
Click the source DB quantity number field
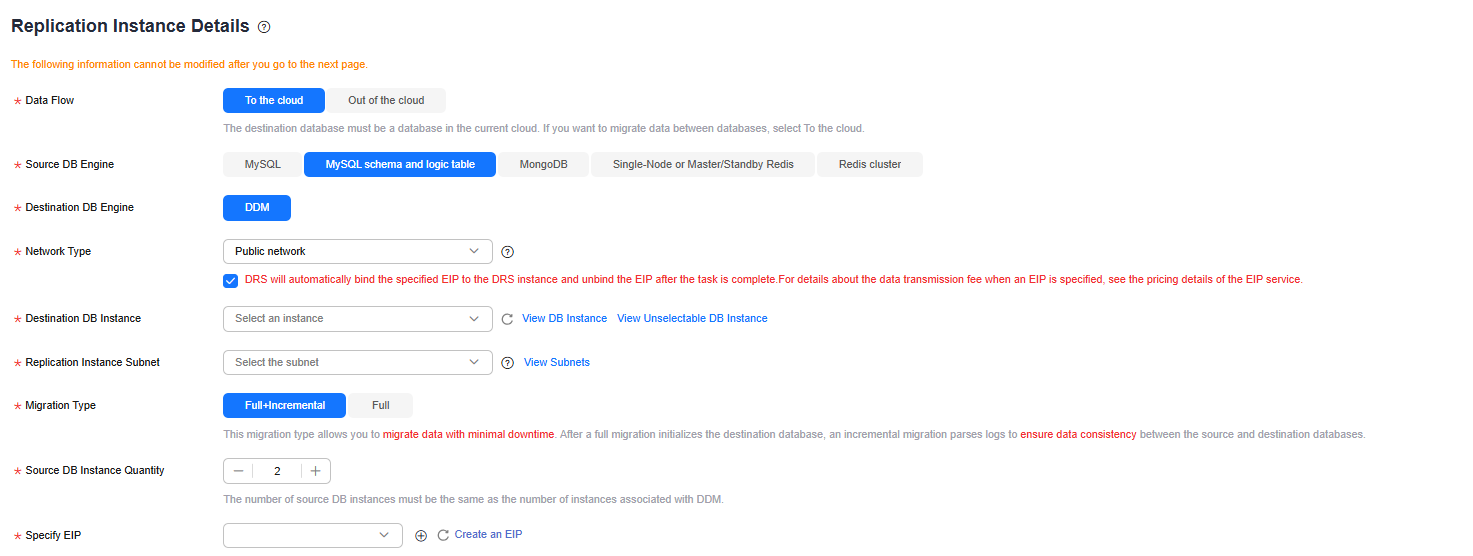(277, 471)
